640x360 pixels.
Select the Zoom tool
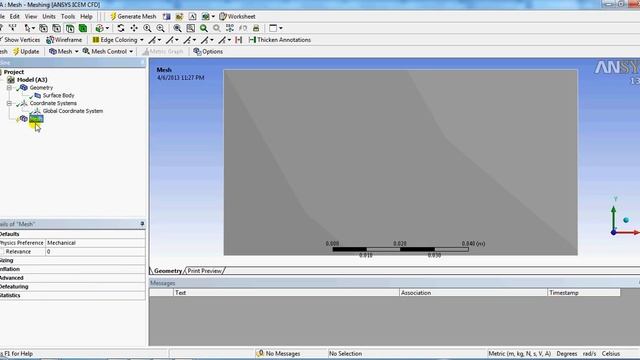[147, 28]
